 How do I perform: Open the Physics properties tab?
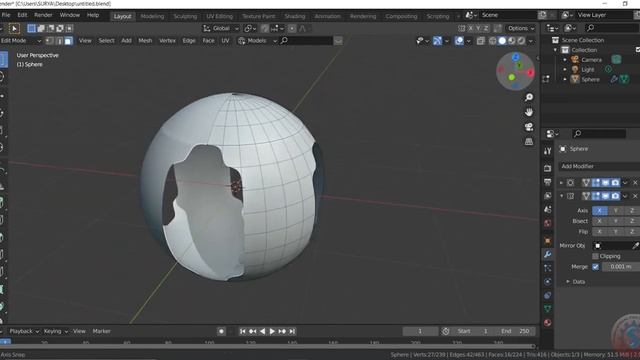click(548, 282)
